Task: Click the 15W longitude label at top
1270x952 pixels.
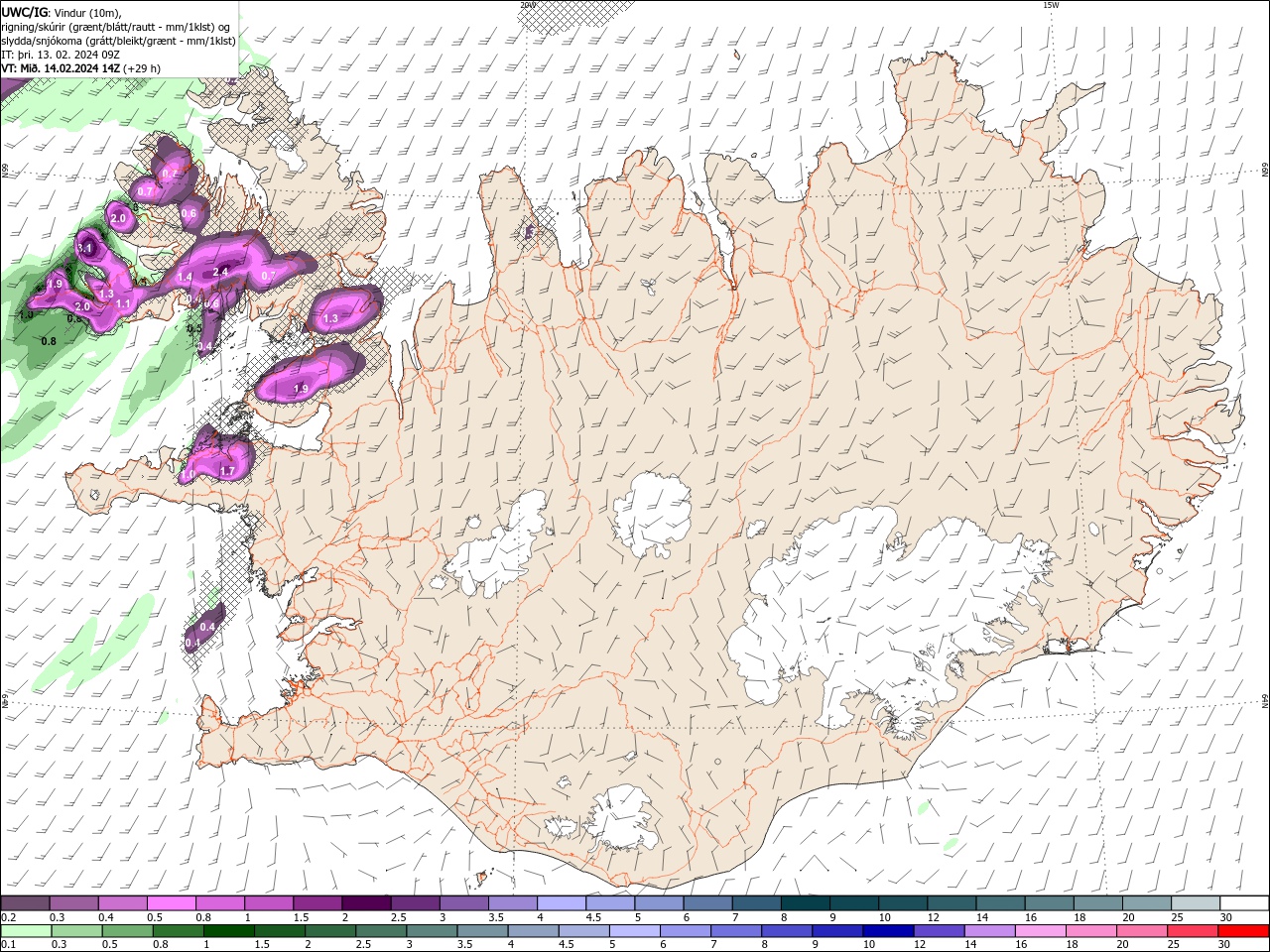Action: 1050,5
